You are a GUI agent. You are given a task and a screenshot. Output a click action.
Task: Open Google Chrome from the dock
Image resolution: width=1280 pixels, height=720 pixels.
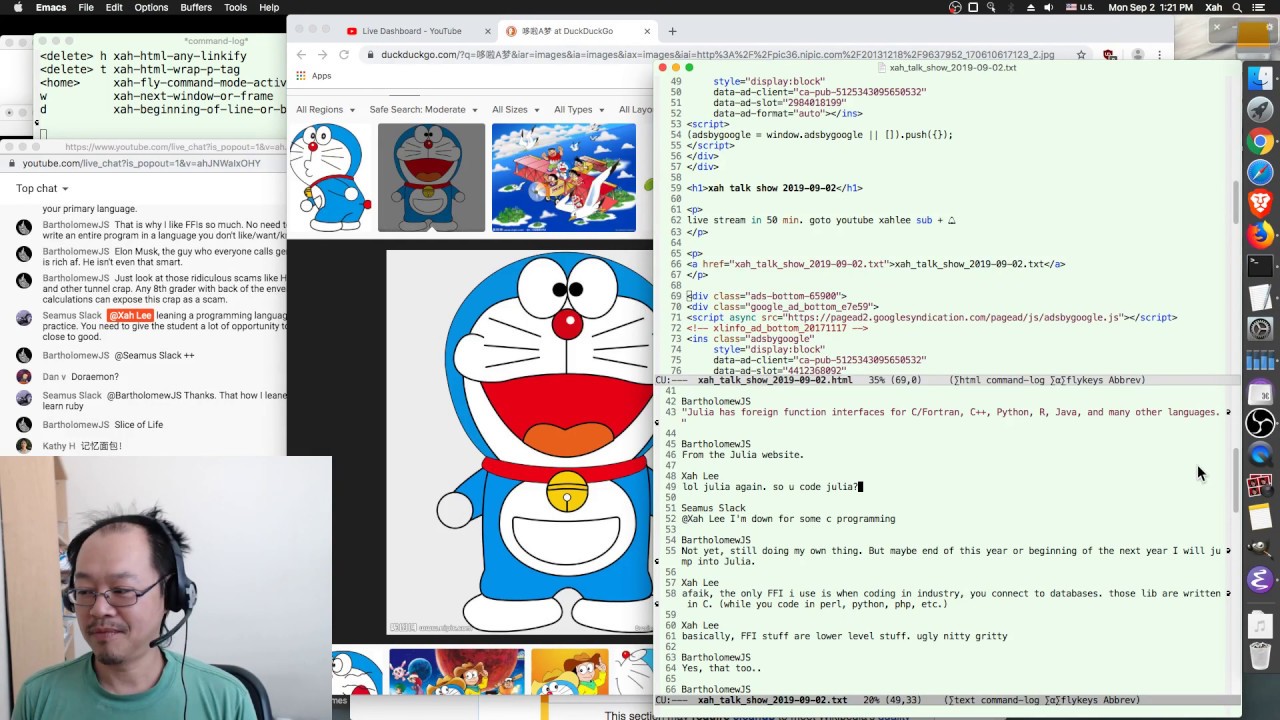tap(1260, 141)
